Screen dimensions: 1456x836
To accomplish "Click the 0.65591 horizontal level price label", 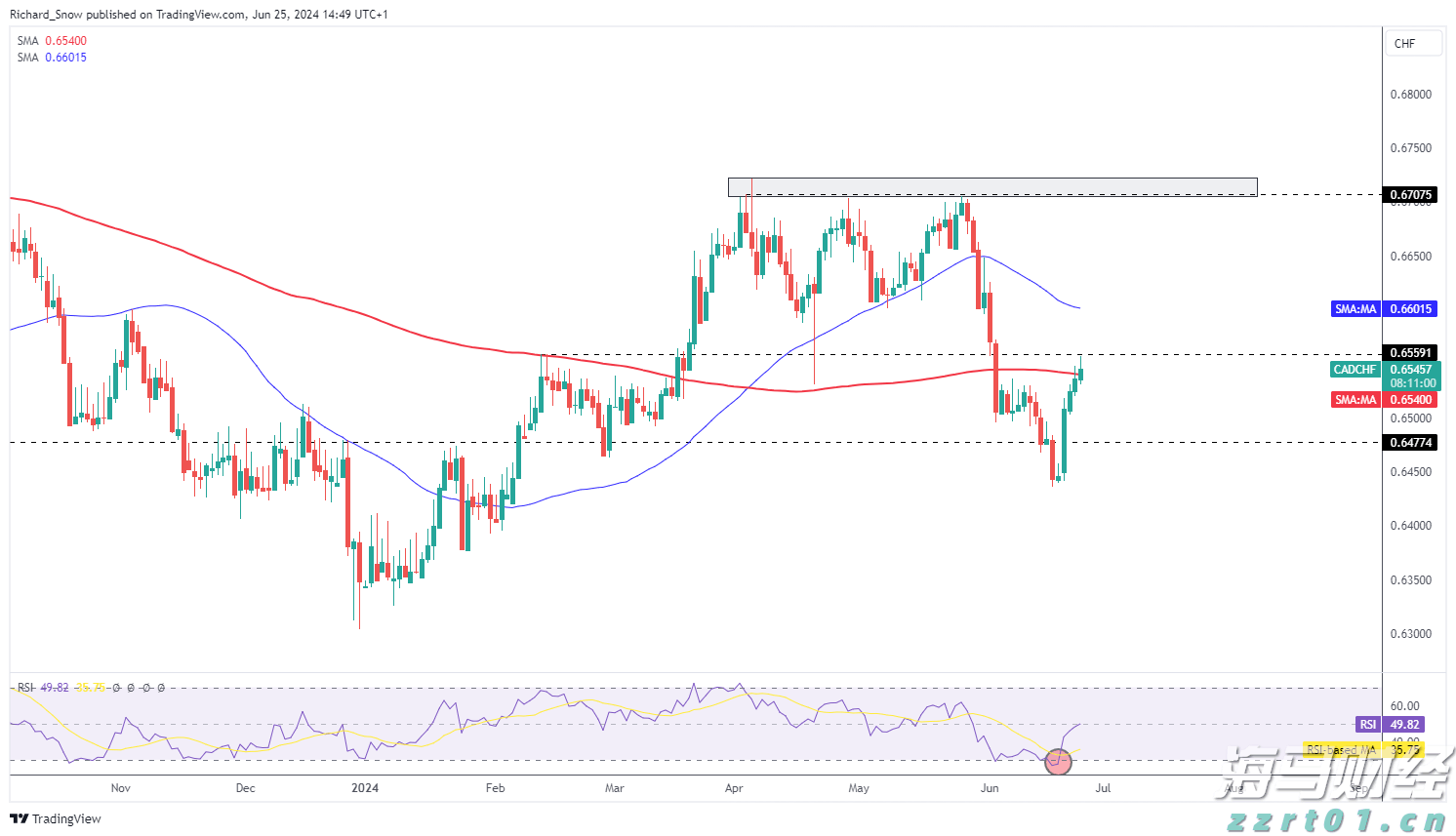I will pos(1411,353).
